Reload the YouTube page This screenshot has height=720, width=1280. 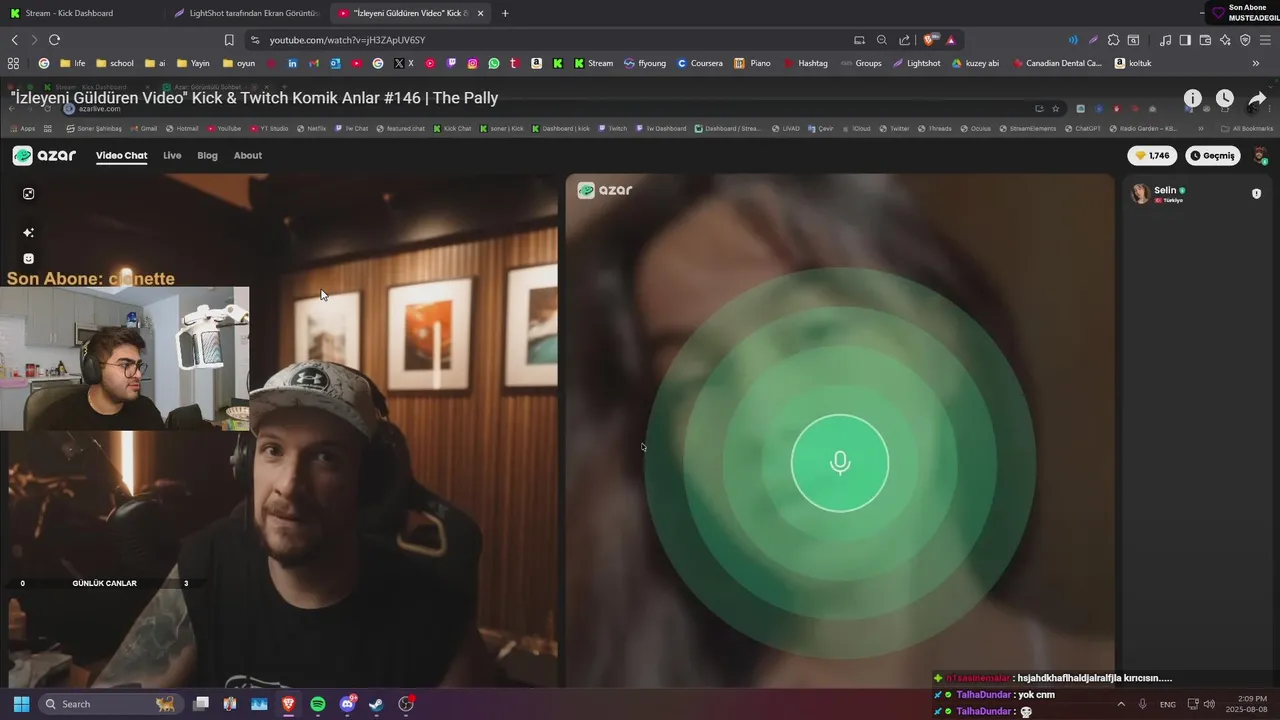[x=54, y=40]
